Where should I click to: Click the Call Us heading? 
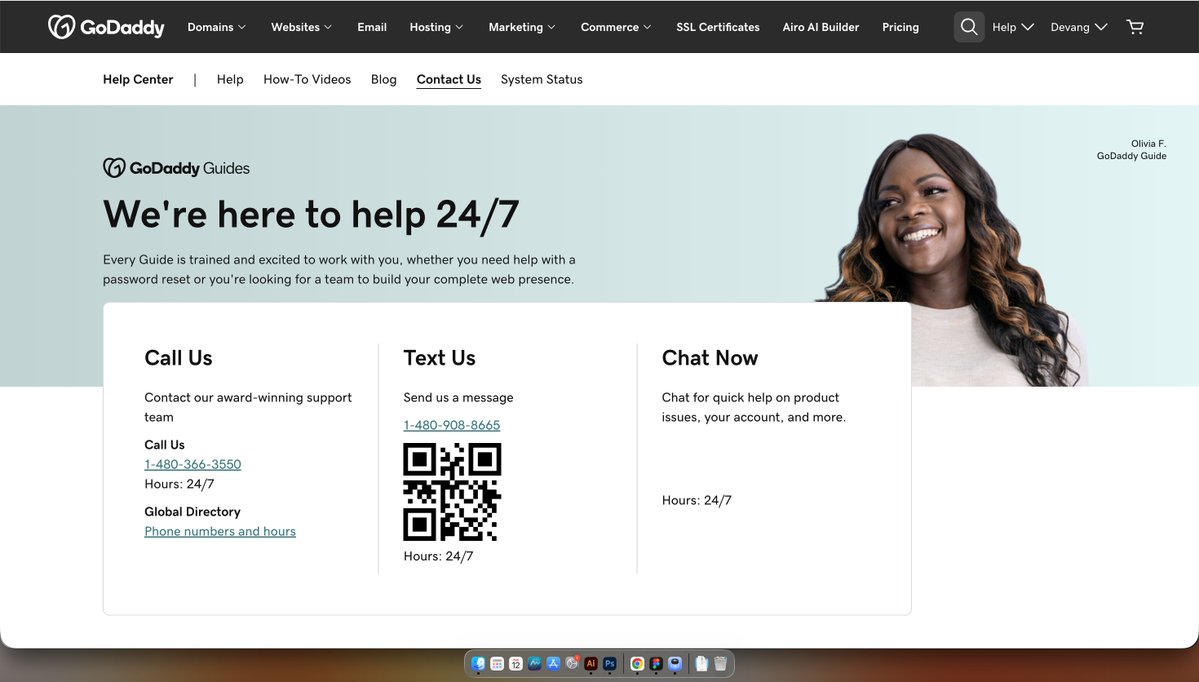point(178,358)
